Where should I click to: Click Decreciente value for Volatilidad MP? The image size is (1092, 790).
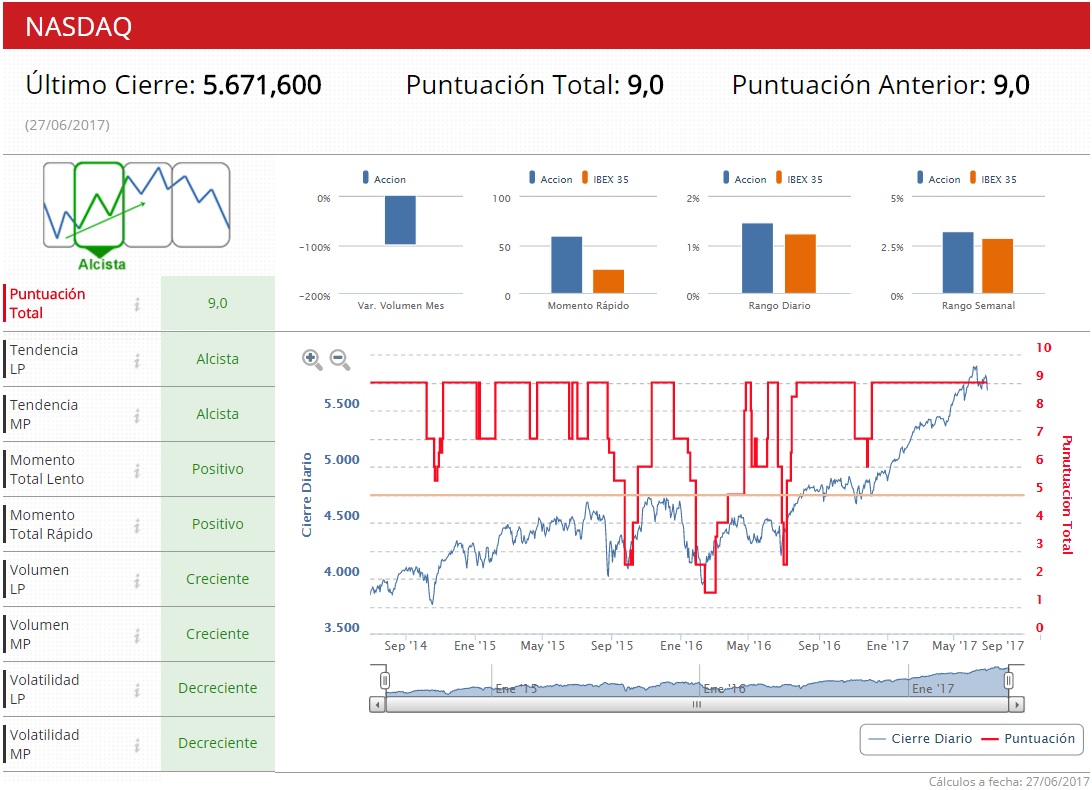click(x=217, y=743)
